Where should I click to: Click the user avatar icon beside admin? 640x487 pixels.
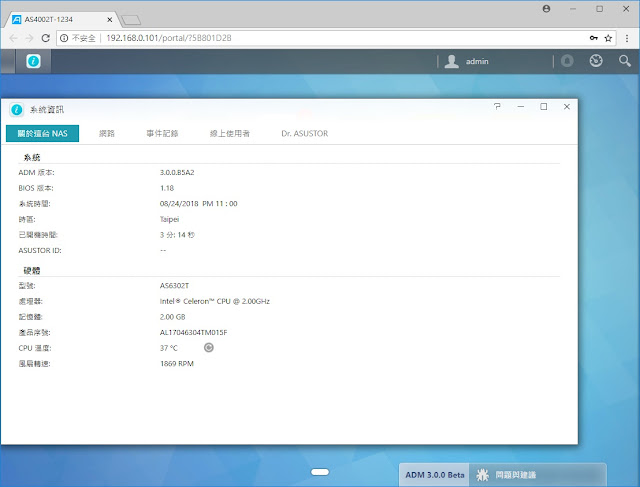[451, 61]
